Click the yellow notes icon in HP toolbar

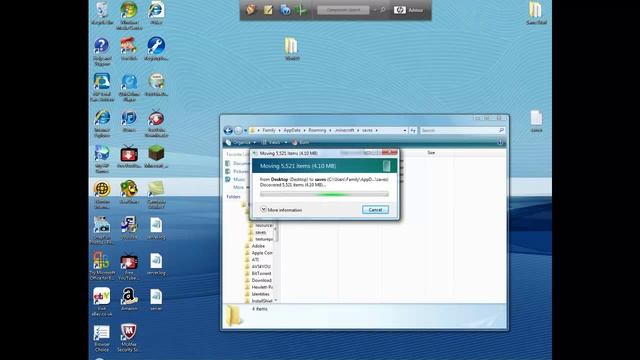(x=268, y=10)
